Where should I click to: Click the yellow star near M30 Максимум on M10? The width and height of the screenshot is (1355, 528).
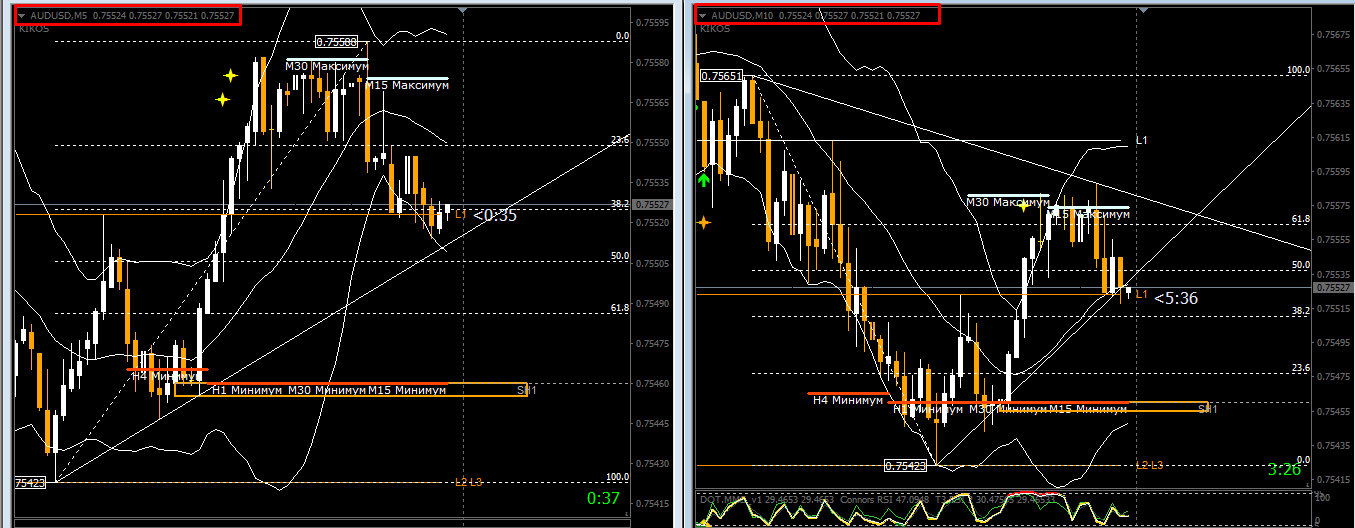[x=1023, y=207]
